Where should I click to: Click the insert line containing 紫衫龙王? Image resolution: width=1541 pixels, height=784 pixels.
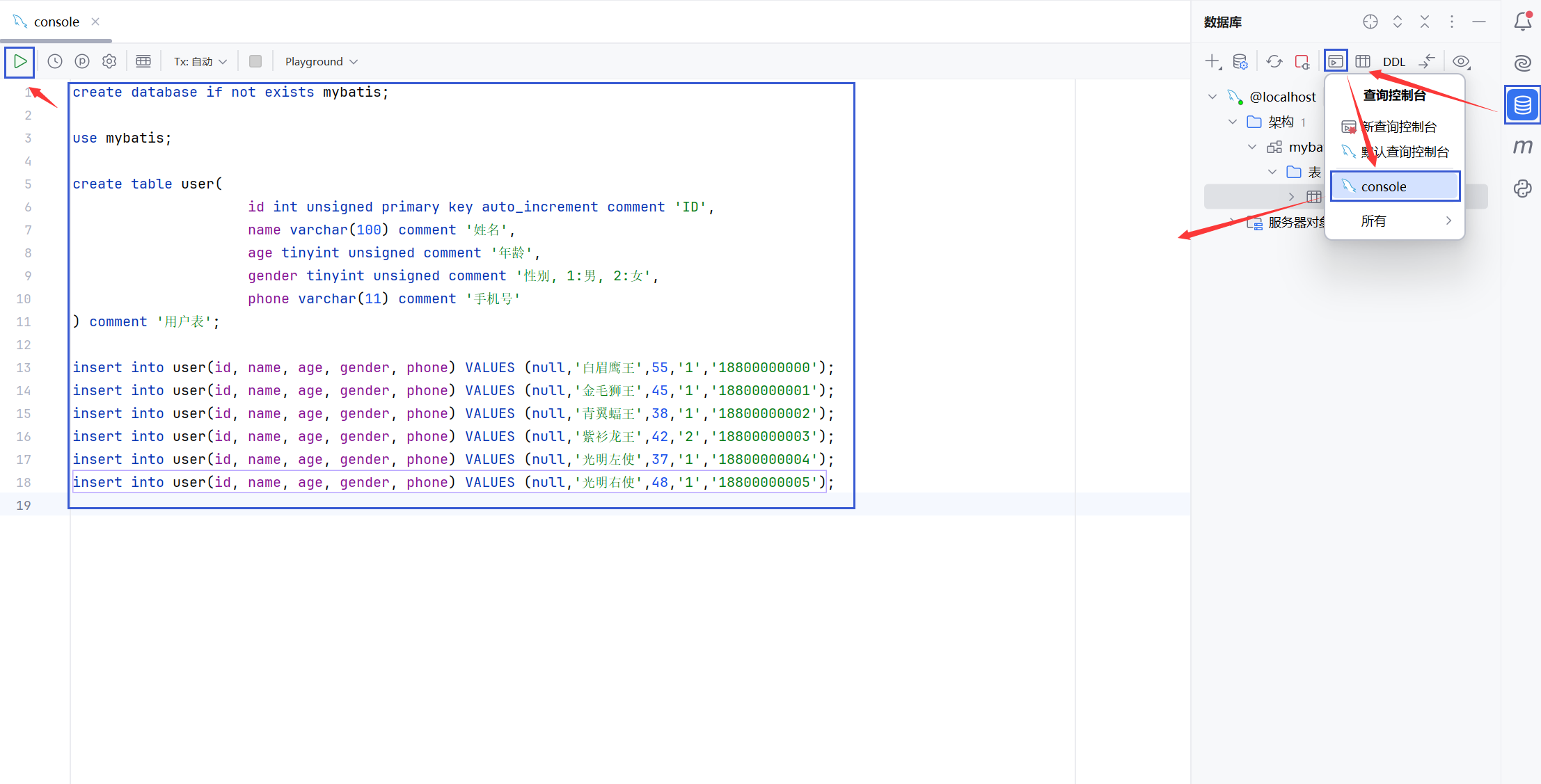coord(453,436)
